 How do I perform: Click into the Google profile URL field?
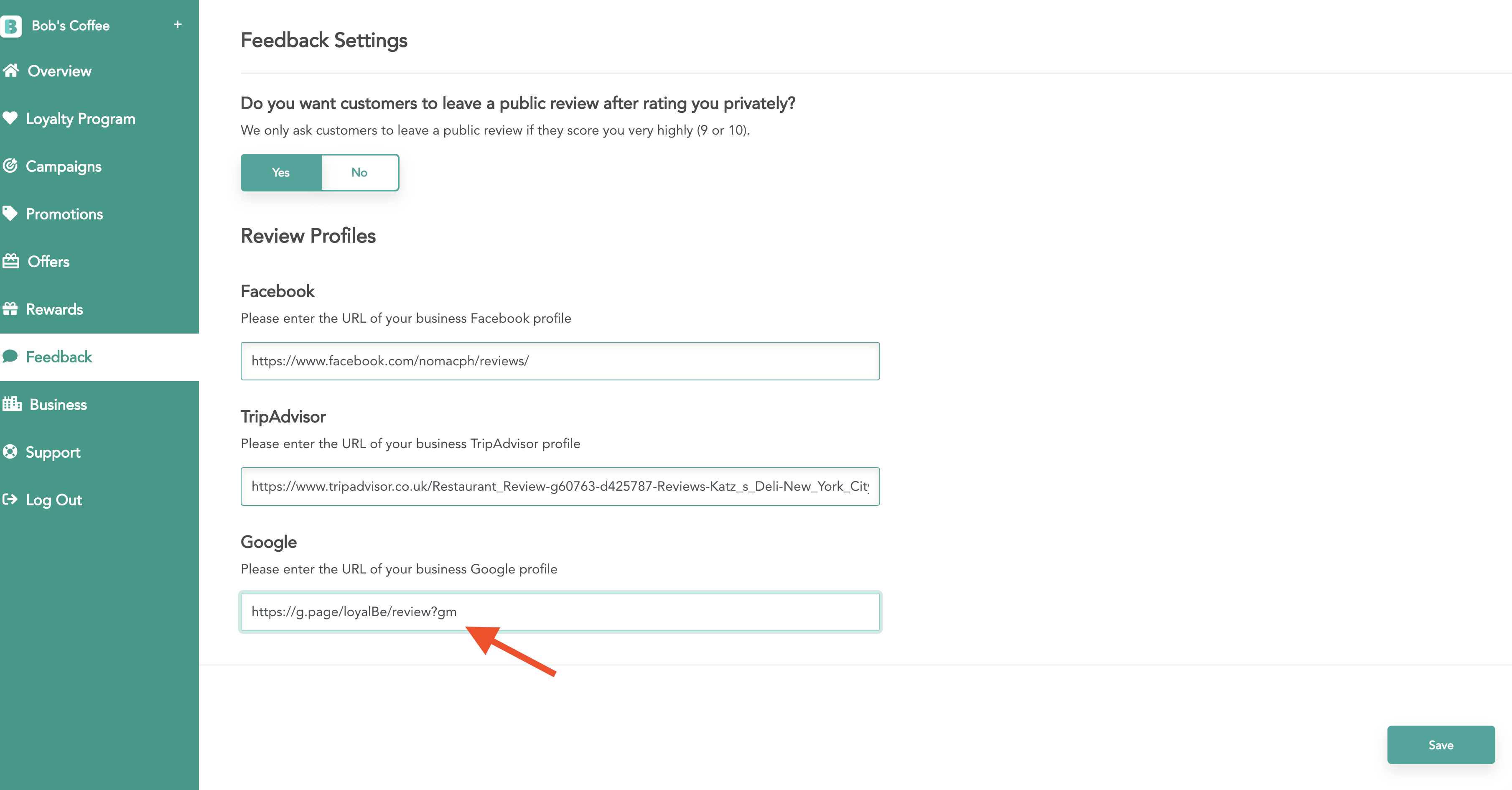(x=560, y=612)
